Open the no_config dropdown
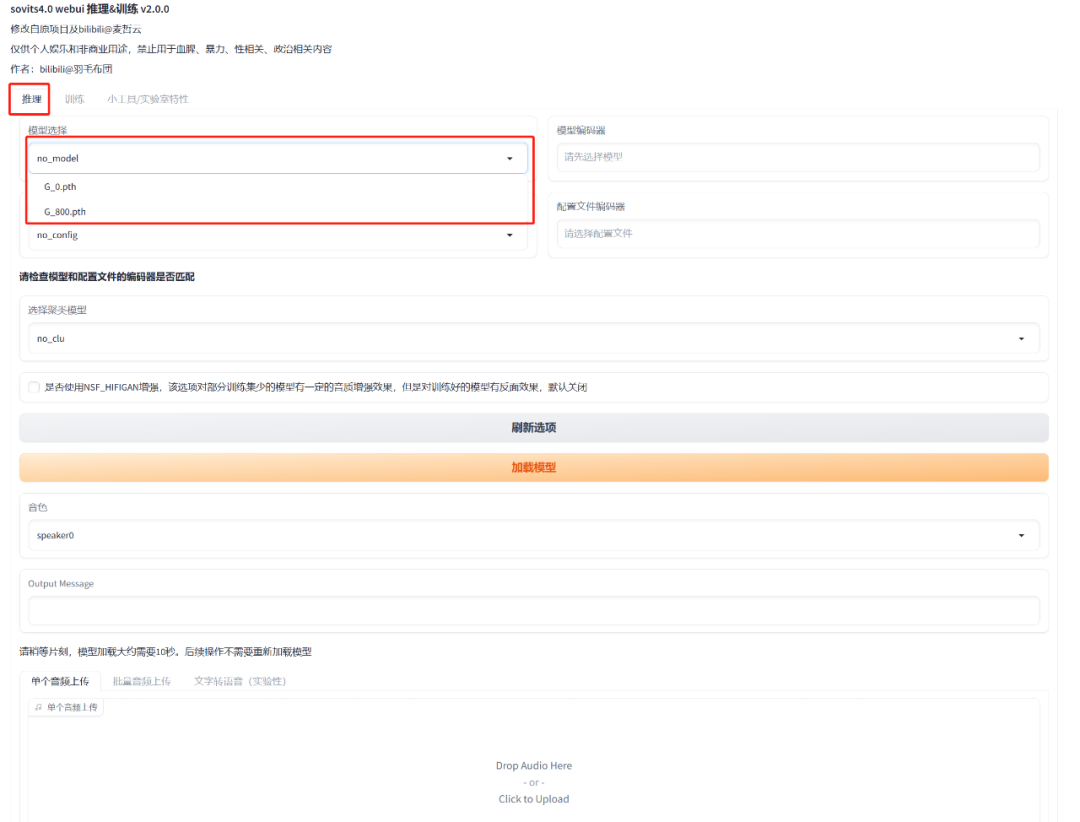 click(x=278, y=235)
